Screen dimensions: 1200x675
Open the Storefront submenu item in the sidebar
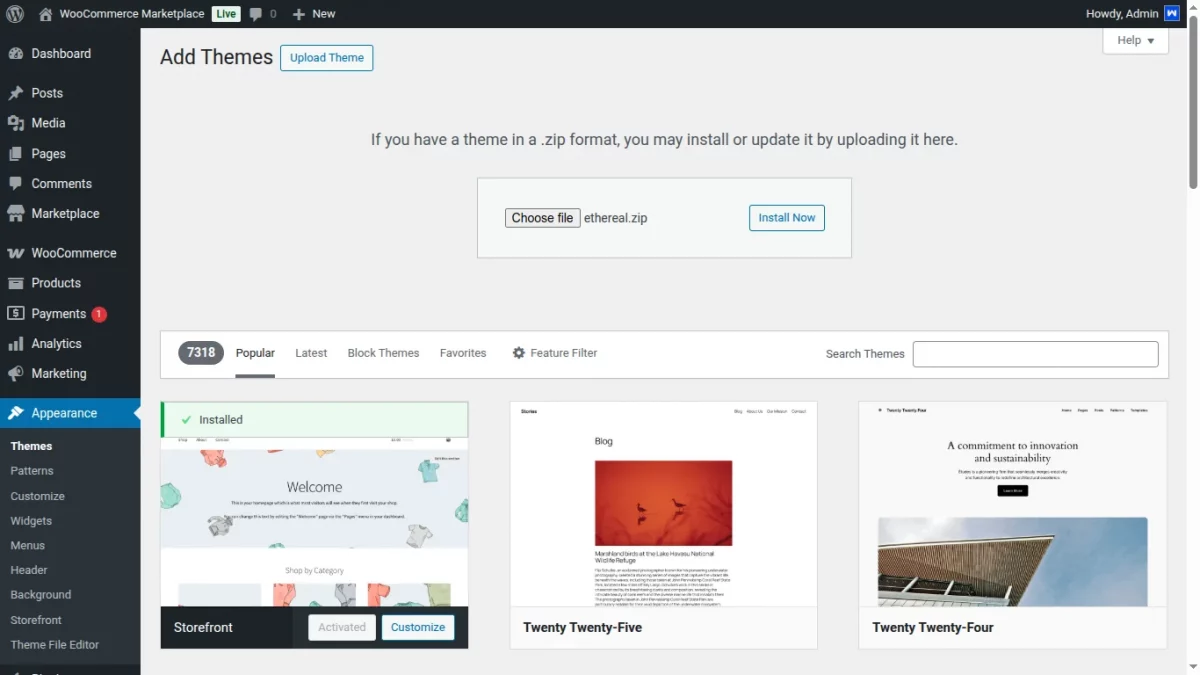click(x=36, y=620)
